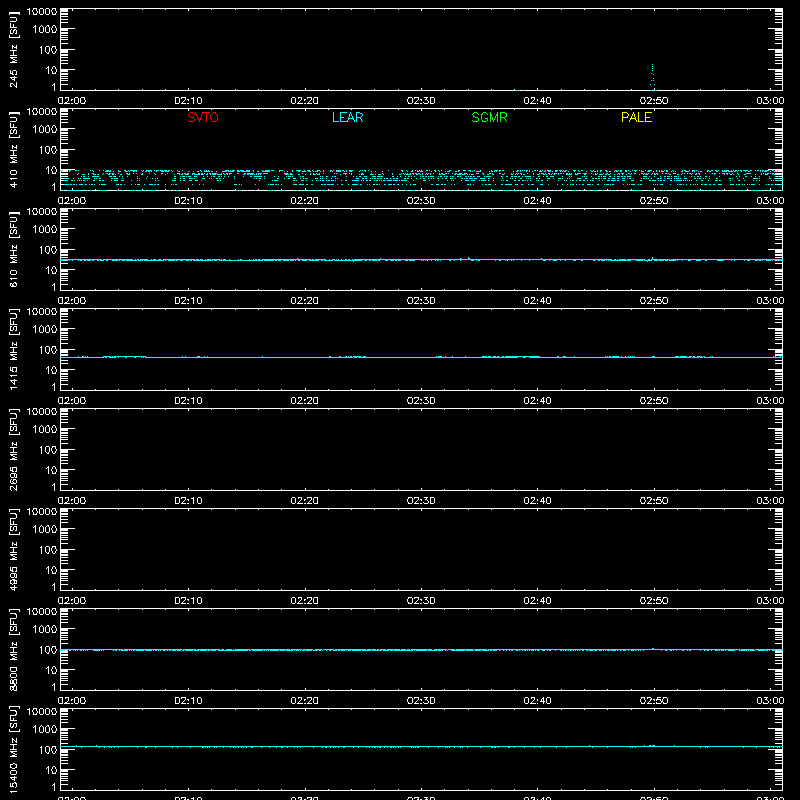
Task: Click 02:50 under the 1415 MHz plot
Action: pyautogui.click(x=654, y=401)
